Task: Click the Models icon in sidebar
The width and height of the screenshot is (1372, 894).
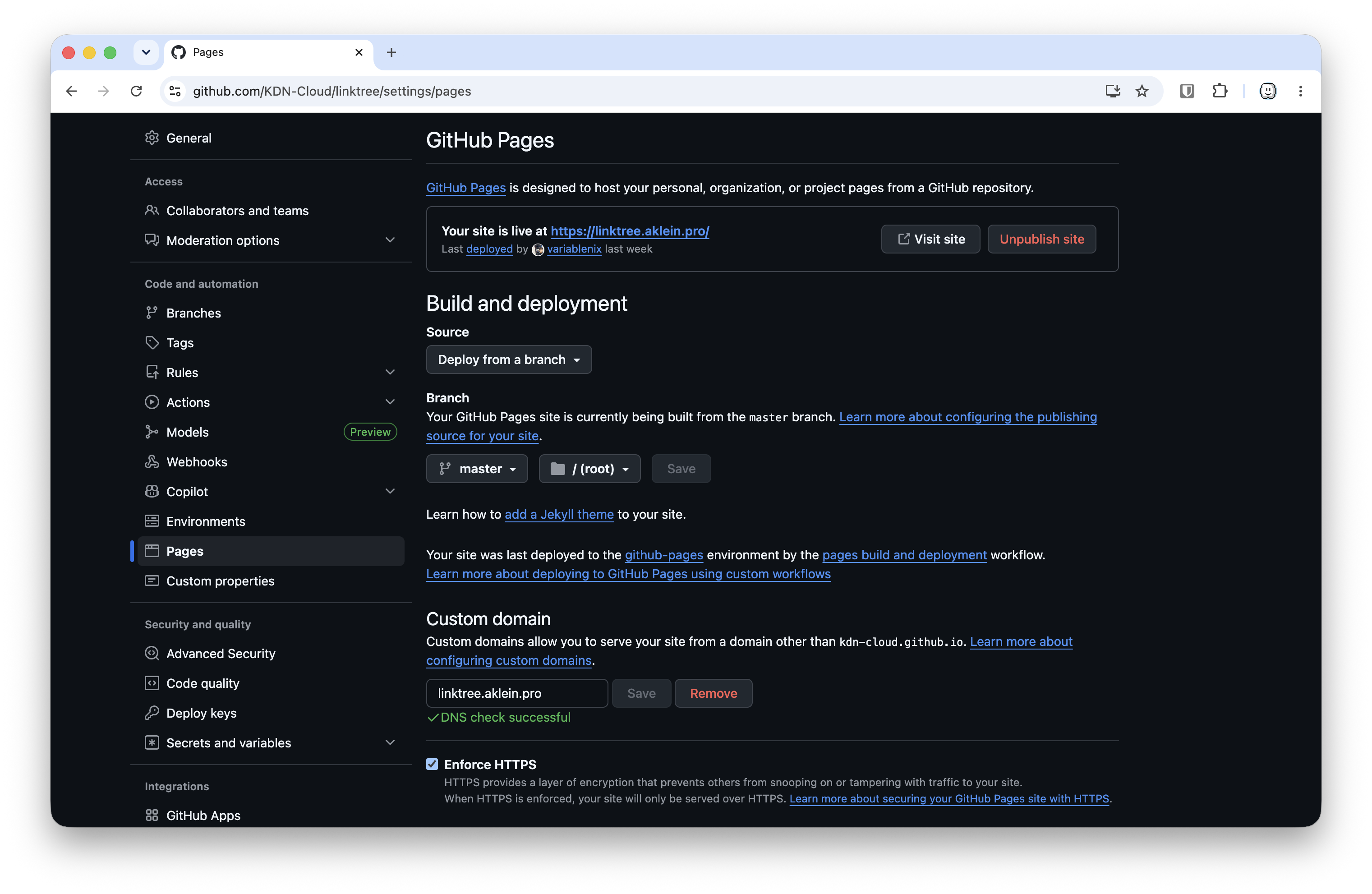Action: 152,432
